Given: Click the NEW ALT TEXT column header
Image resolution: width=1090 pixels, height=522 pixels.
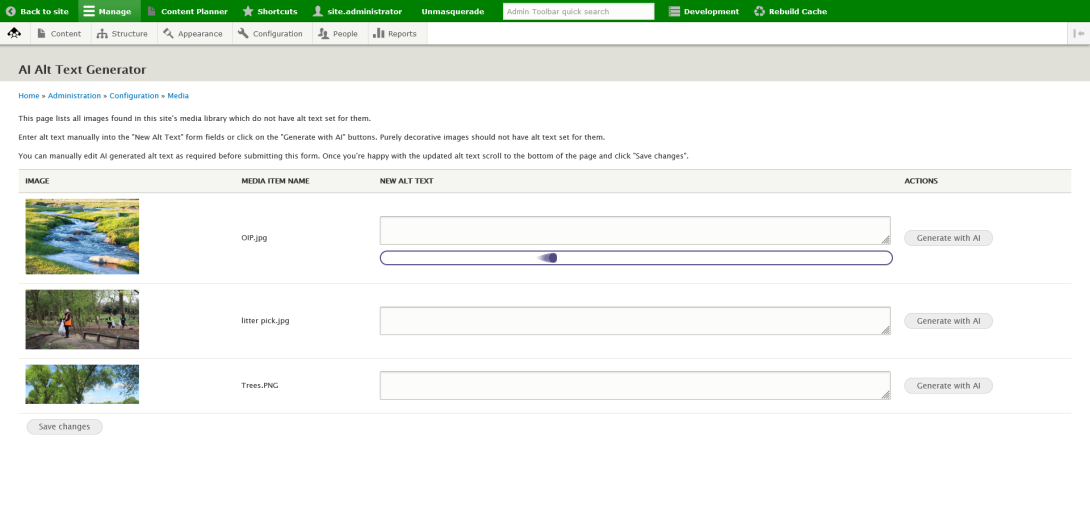Looking at the screenshot, I should [x=407, y=181].
